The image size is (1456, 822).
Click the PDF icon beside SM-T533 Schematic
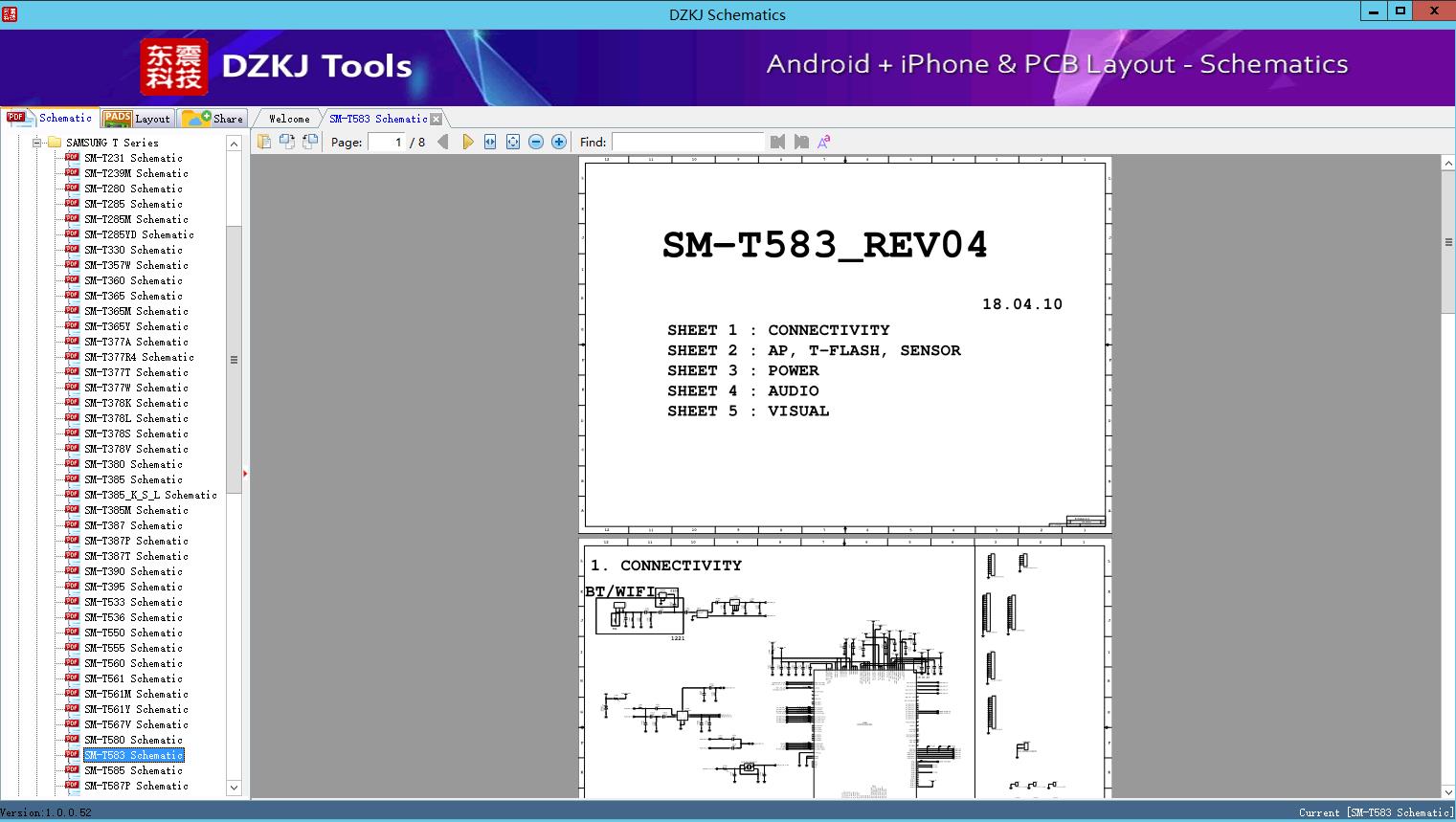click(72, 601)
